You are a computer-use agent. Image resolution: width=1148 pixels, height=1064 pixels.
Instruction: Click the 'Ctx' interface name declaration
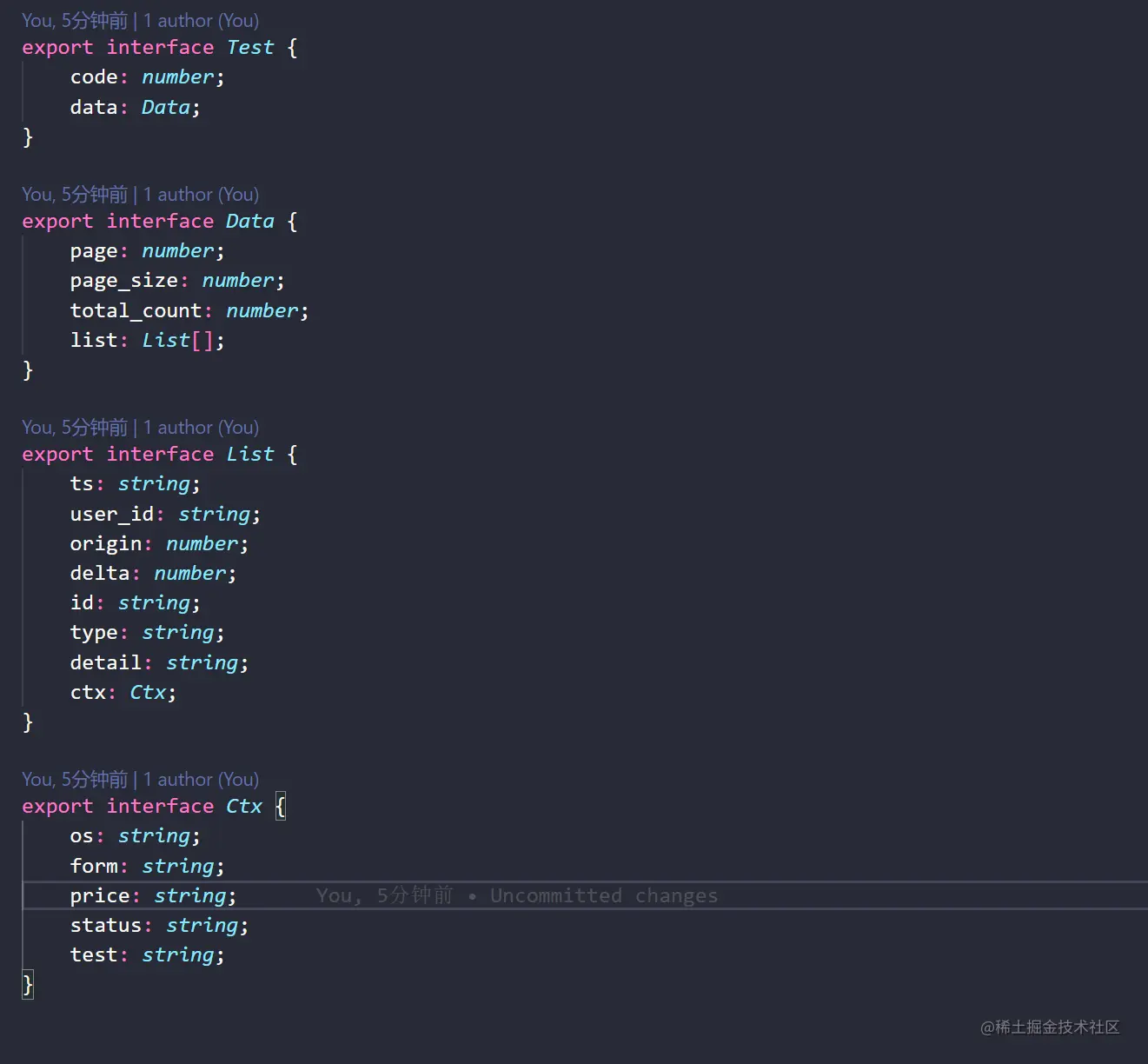point(244,807)
